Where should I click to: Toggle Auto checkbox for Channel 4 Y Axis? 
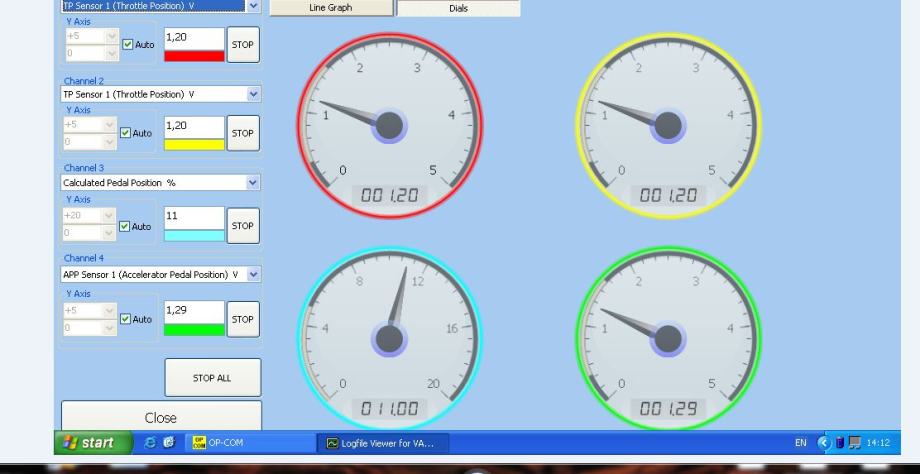(125, 319)
